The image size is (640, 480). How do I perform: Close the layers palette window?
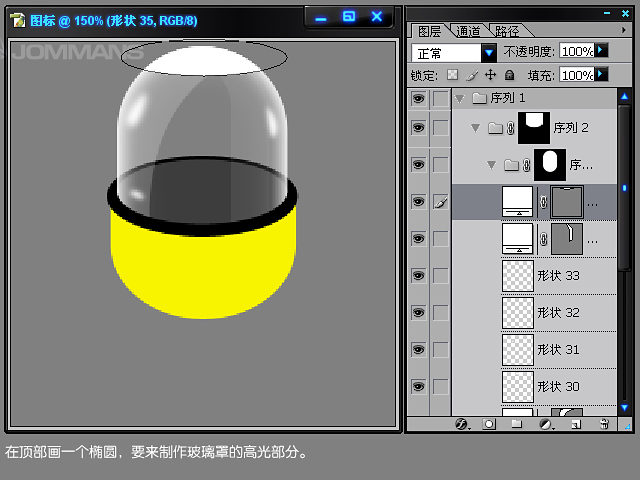(625, 13)
